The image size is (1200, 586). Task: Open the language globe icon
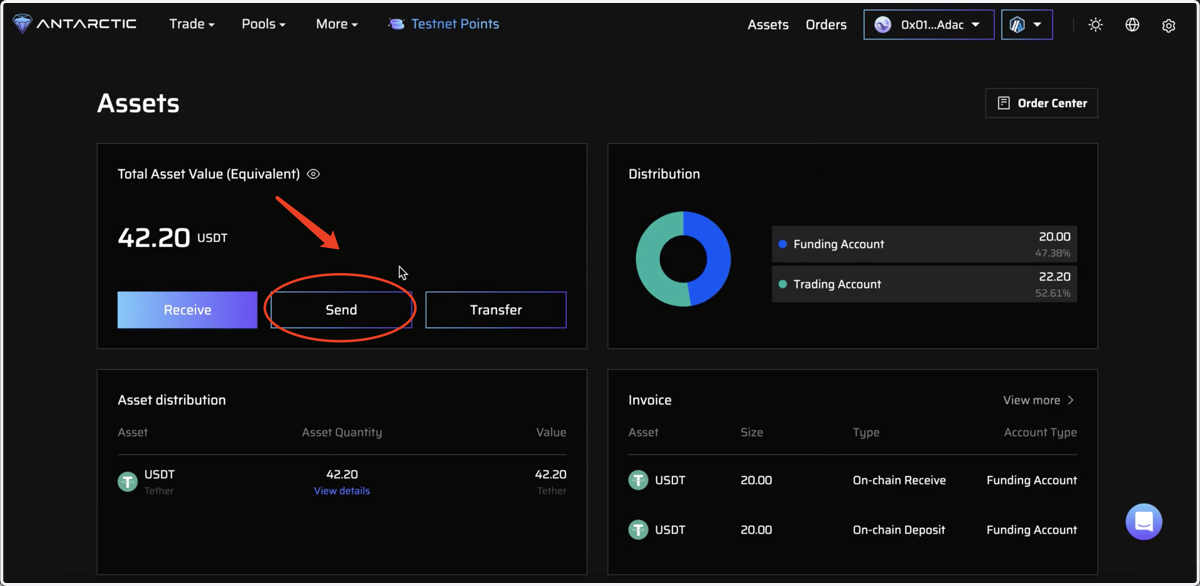1132,25
